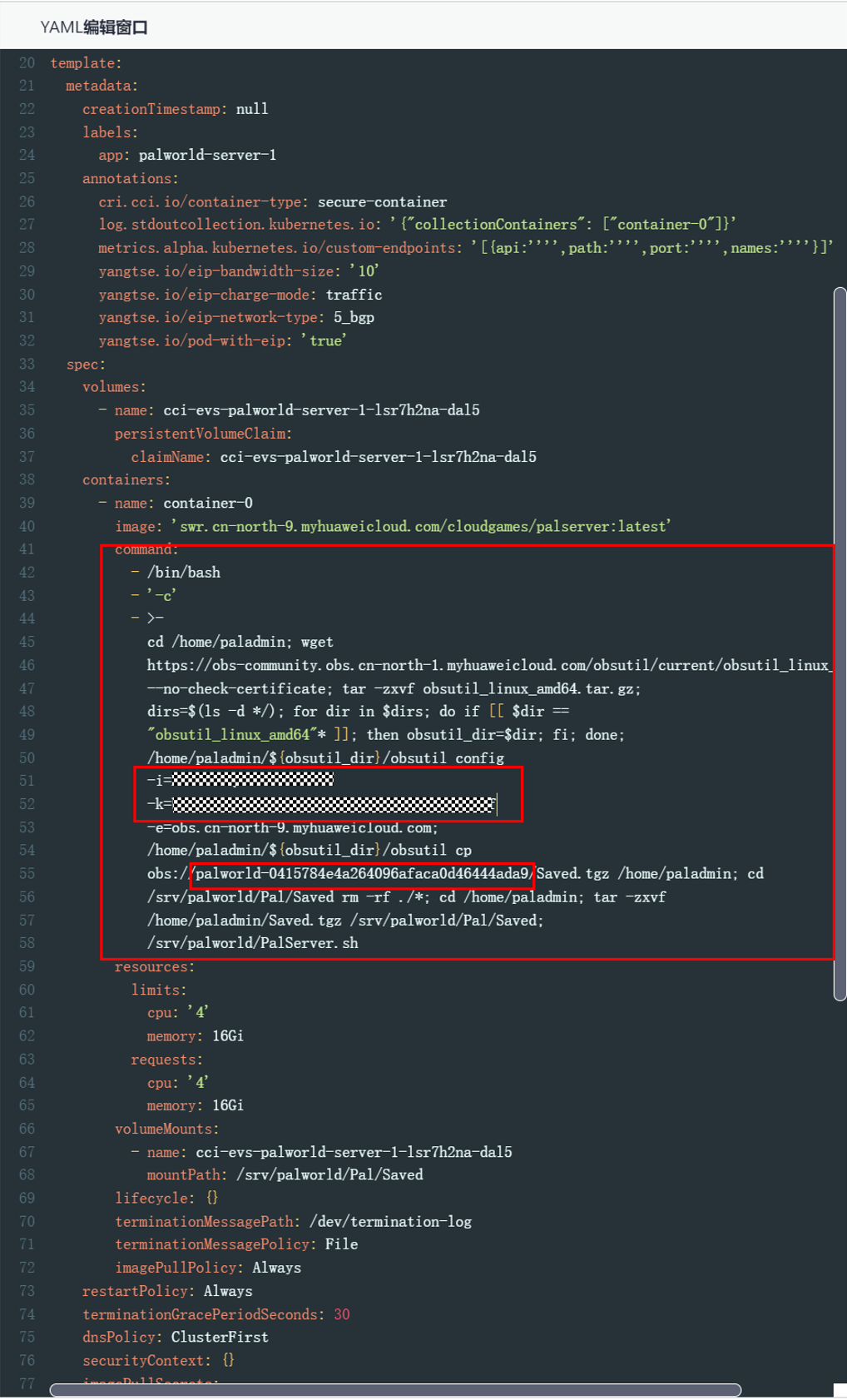Viewport: 847px width, 1400px height.
Task: Click line number 41 in the gutter
Action: pyautogui.click(x=27, y=549)
